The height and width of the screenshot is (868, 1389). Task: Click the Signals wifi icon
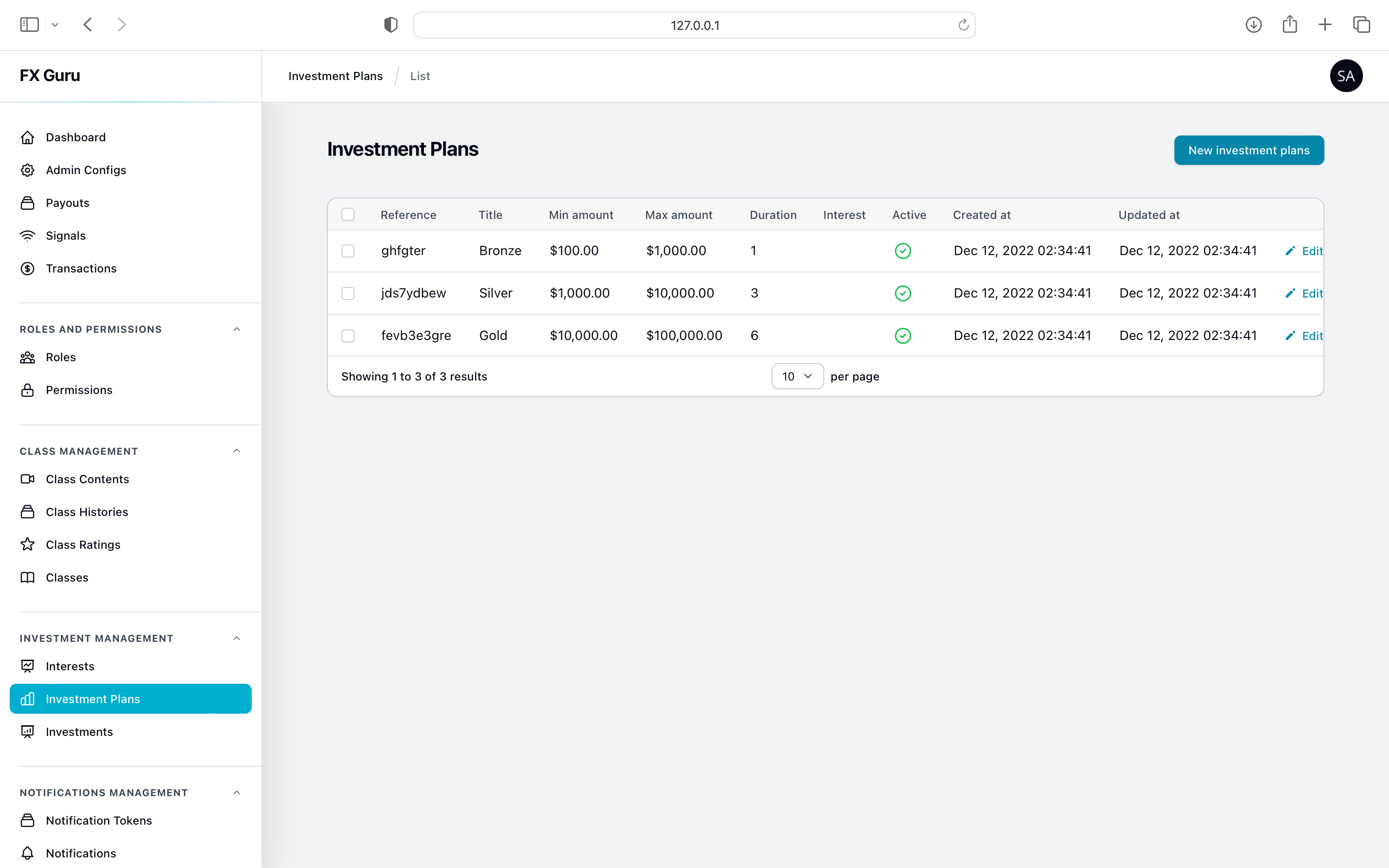click(x=27, y=235)
